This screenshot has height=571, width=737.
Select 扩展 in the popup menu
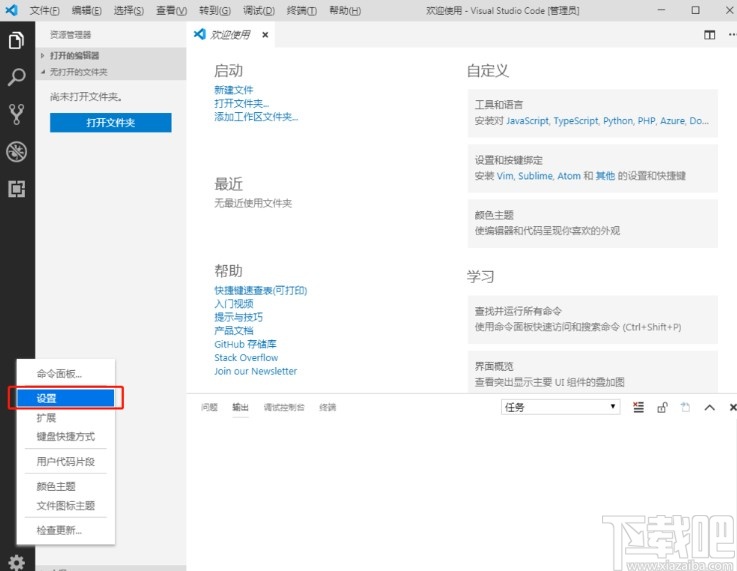point(66,418)
